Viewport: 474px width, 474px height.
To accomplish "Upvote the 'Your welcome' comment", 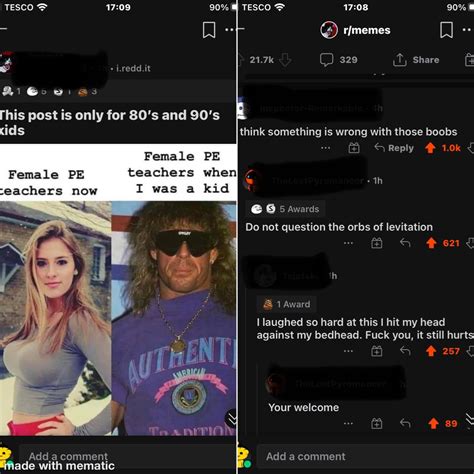I will coord(433,423).
